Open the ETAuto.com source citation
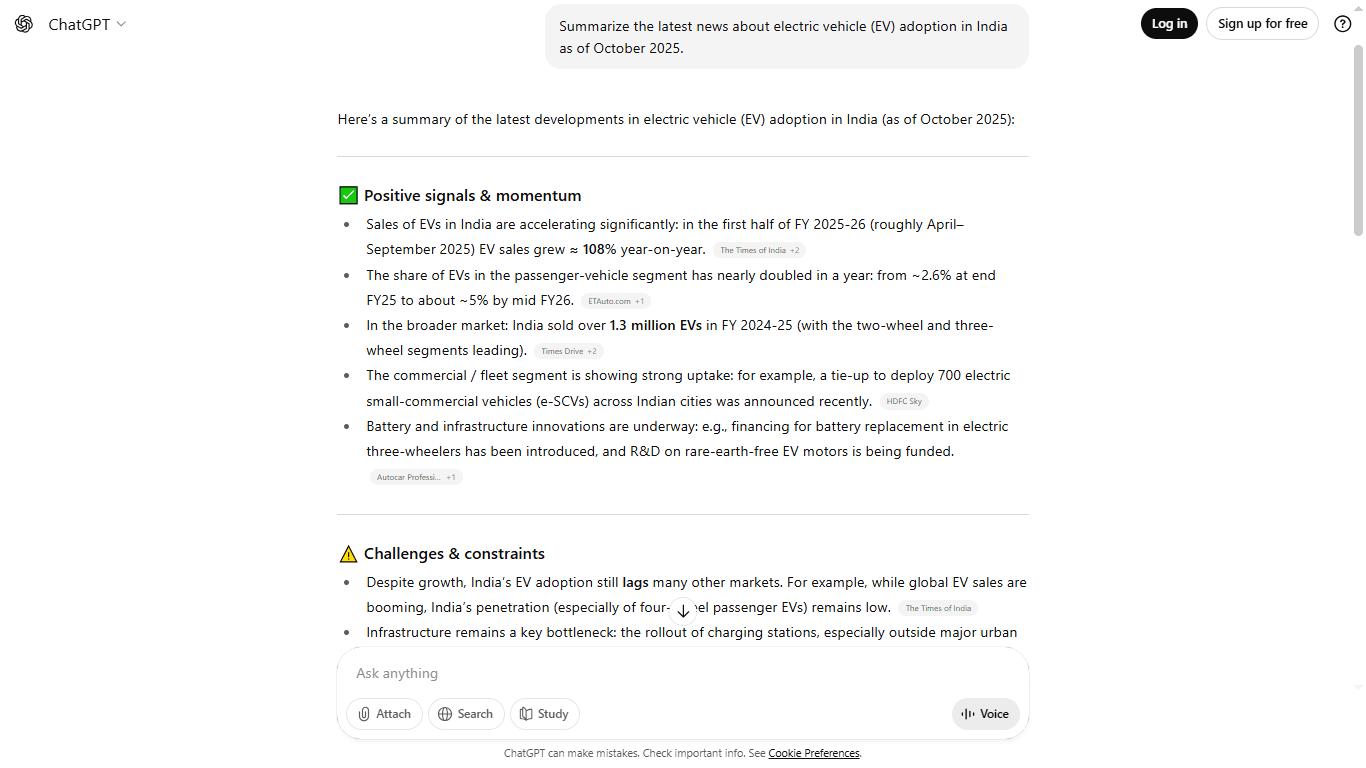Screen dimensions: 1366x768 click(x=615, y=301)
